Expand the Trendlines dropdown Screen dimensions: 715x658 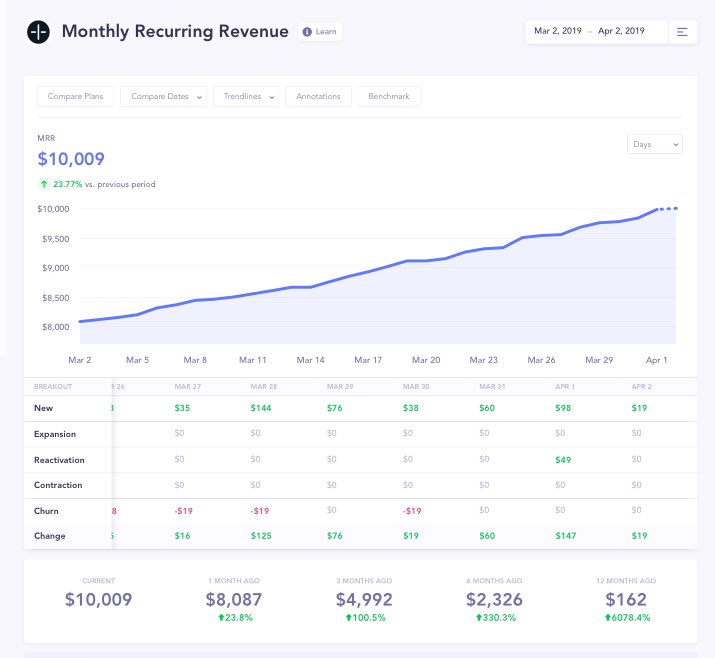tap(246, 96)
